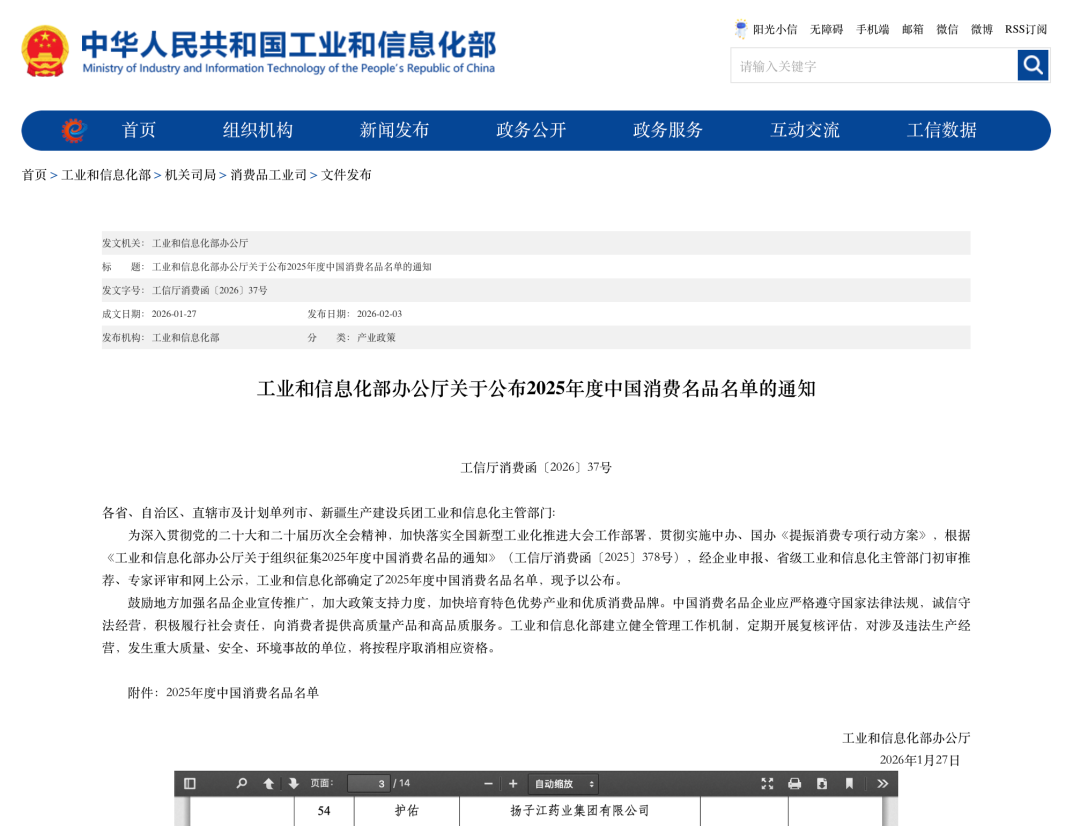Go to previous PDF page arrow
The image size is (1080, 826).
[269, 784]
